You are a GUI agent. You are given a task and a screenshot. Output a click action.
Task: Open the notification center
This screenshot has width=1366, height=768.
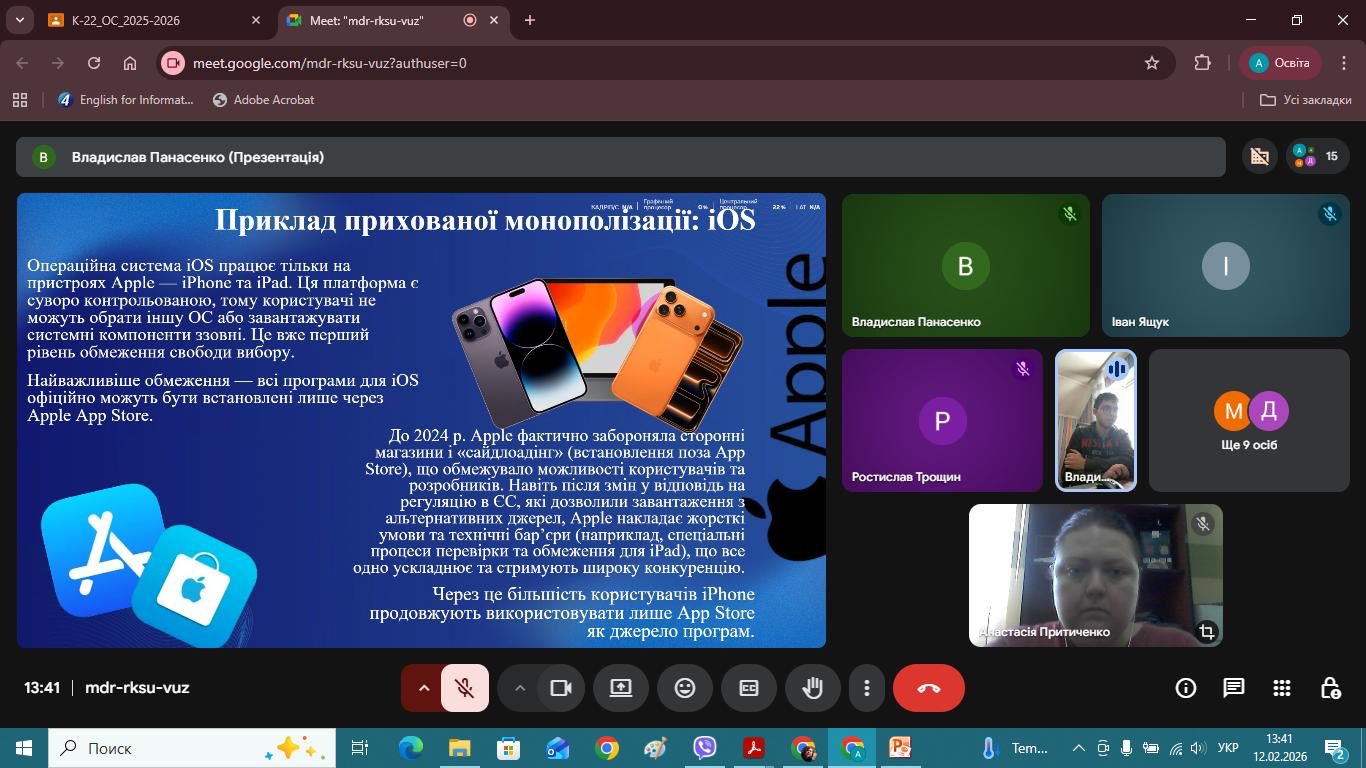pos(1334,748)
